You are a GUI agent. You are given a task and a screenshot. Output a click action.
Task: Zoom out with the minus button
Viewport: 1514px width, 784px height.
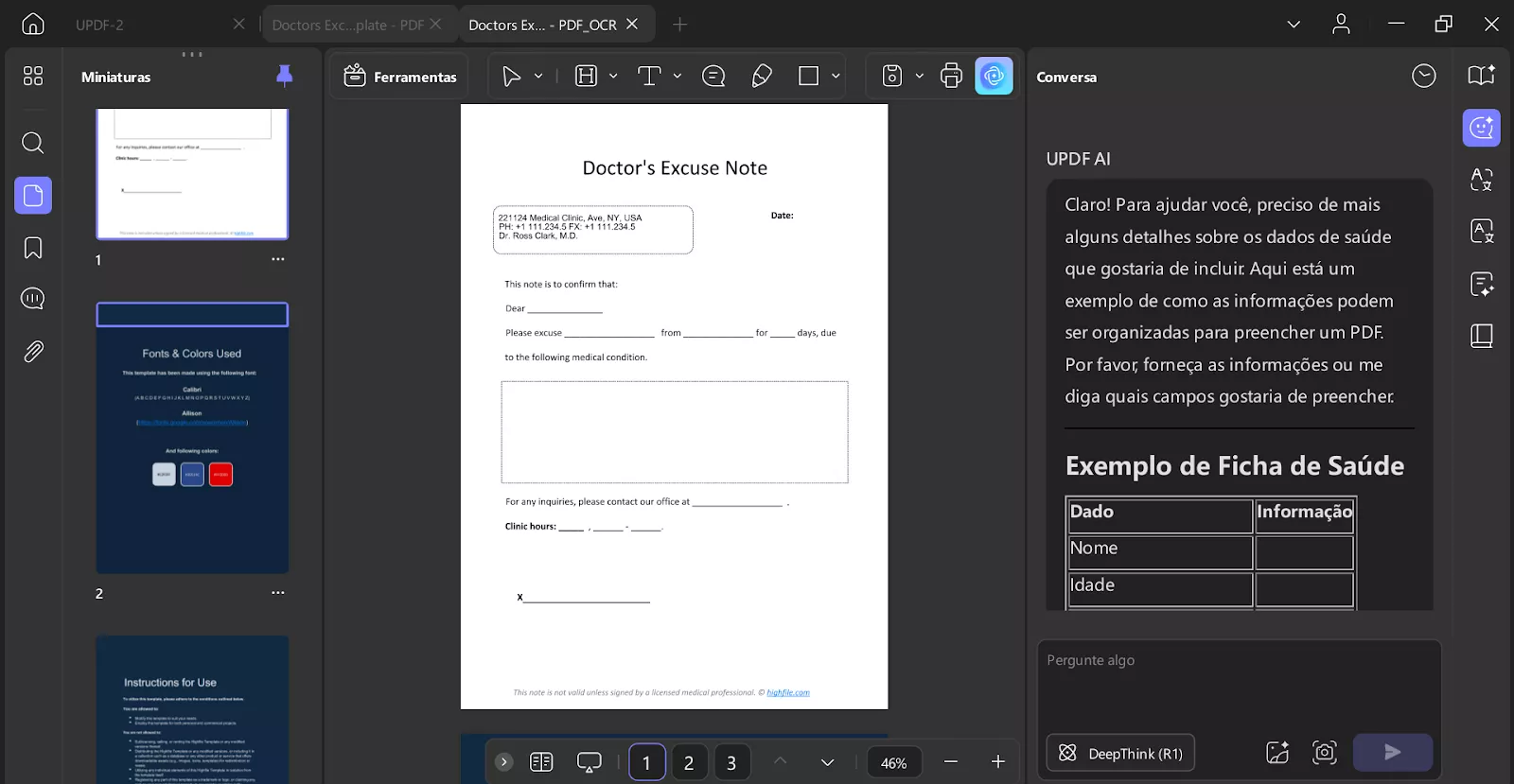951,761
